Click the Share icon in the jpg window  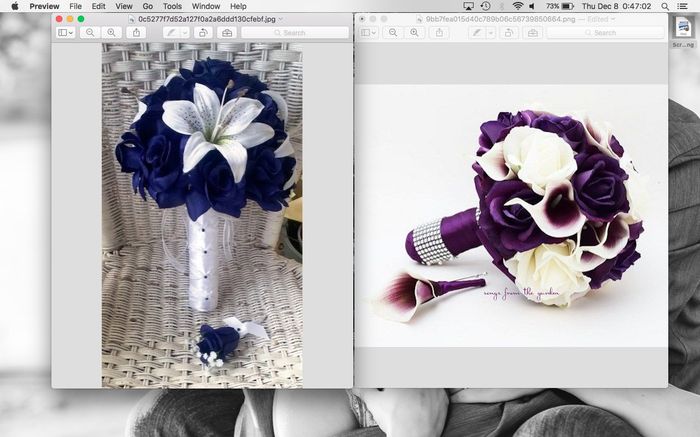(137, 33)
